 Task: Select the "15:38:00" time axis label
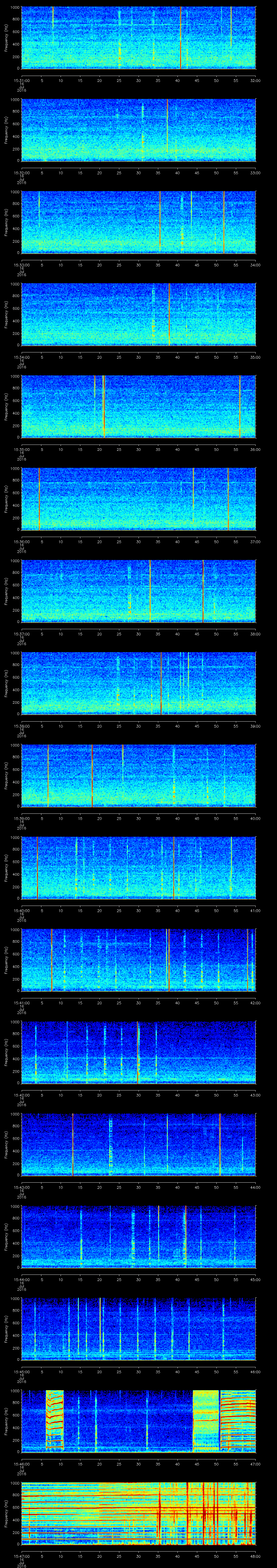coord(22,726)
